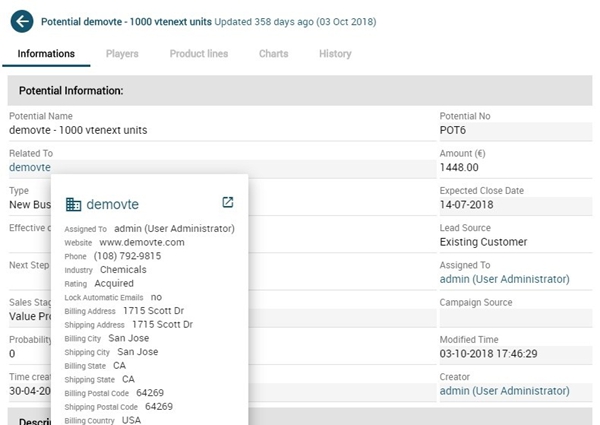Open the History tab
600x425 pixels.
click(x=335, y=54)
